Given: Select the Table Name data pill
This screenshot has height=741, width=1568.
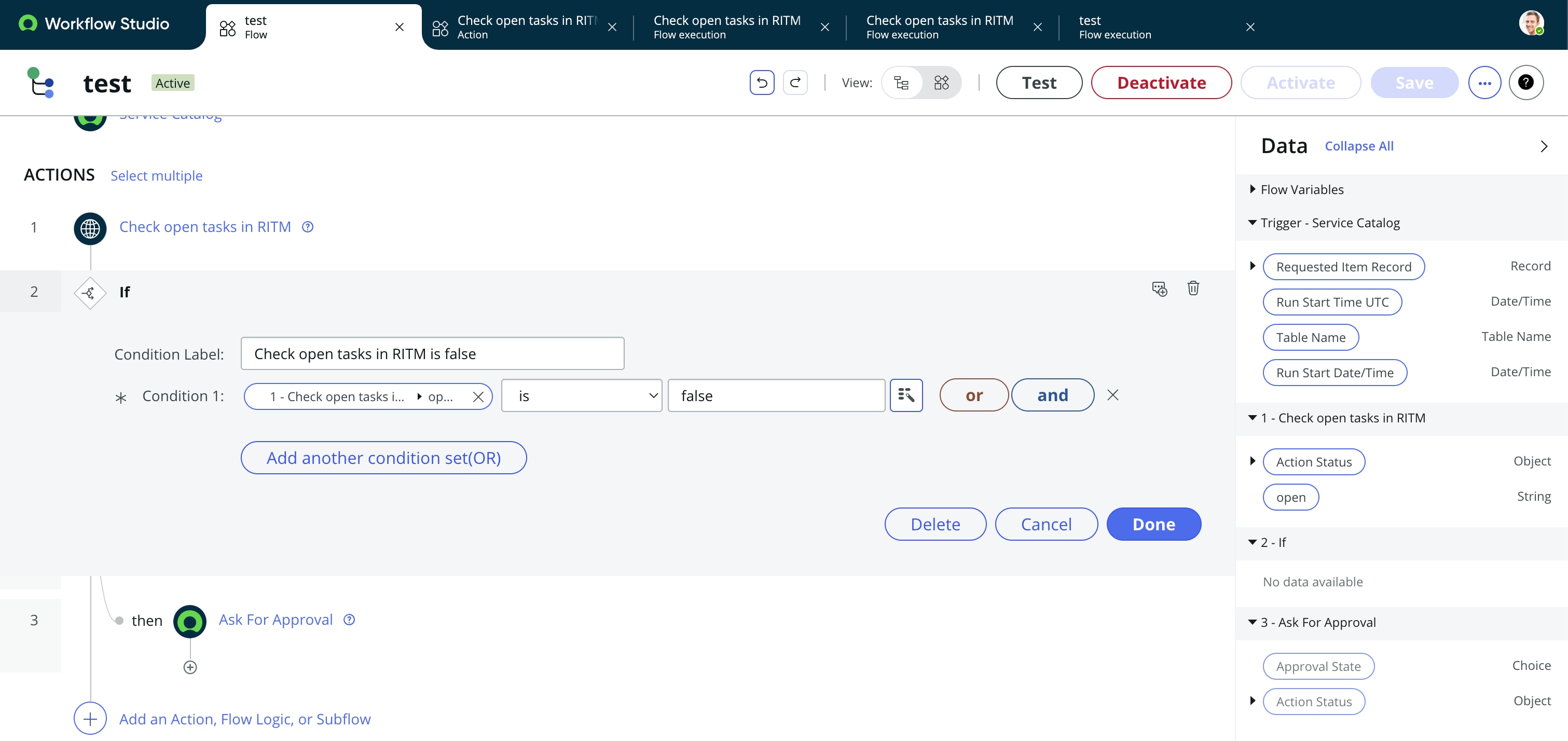Looking at the screenshot, I should (x=1311, y=337).
